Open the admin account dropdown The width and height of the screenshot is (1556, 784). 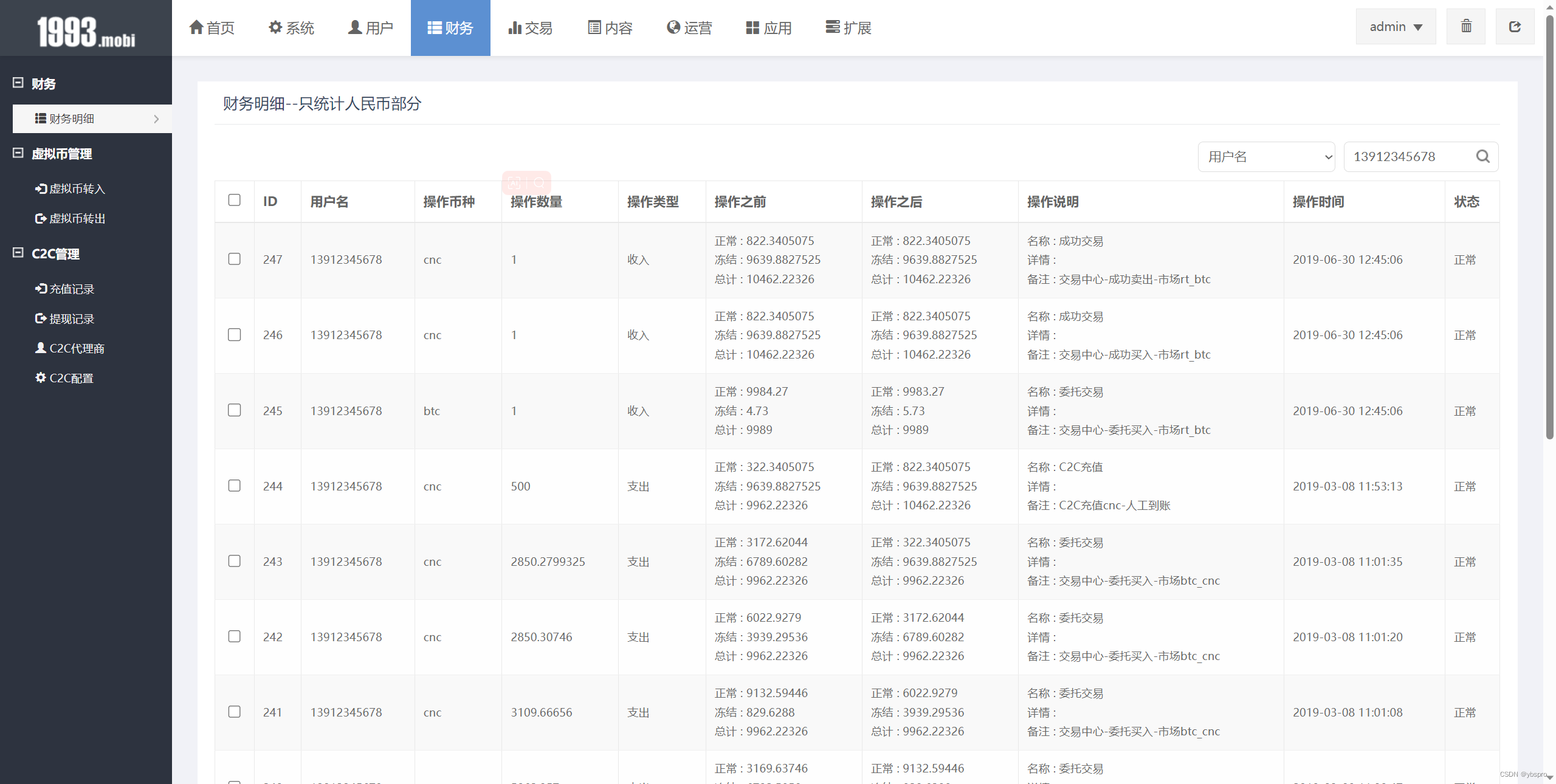pyautogui.click(x=1396, y=27)
